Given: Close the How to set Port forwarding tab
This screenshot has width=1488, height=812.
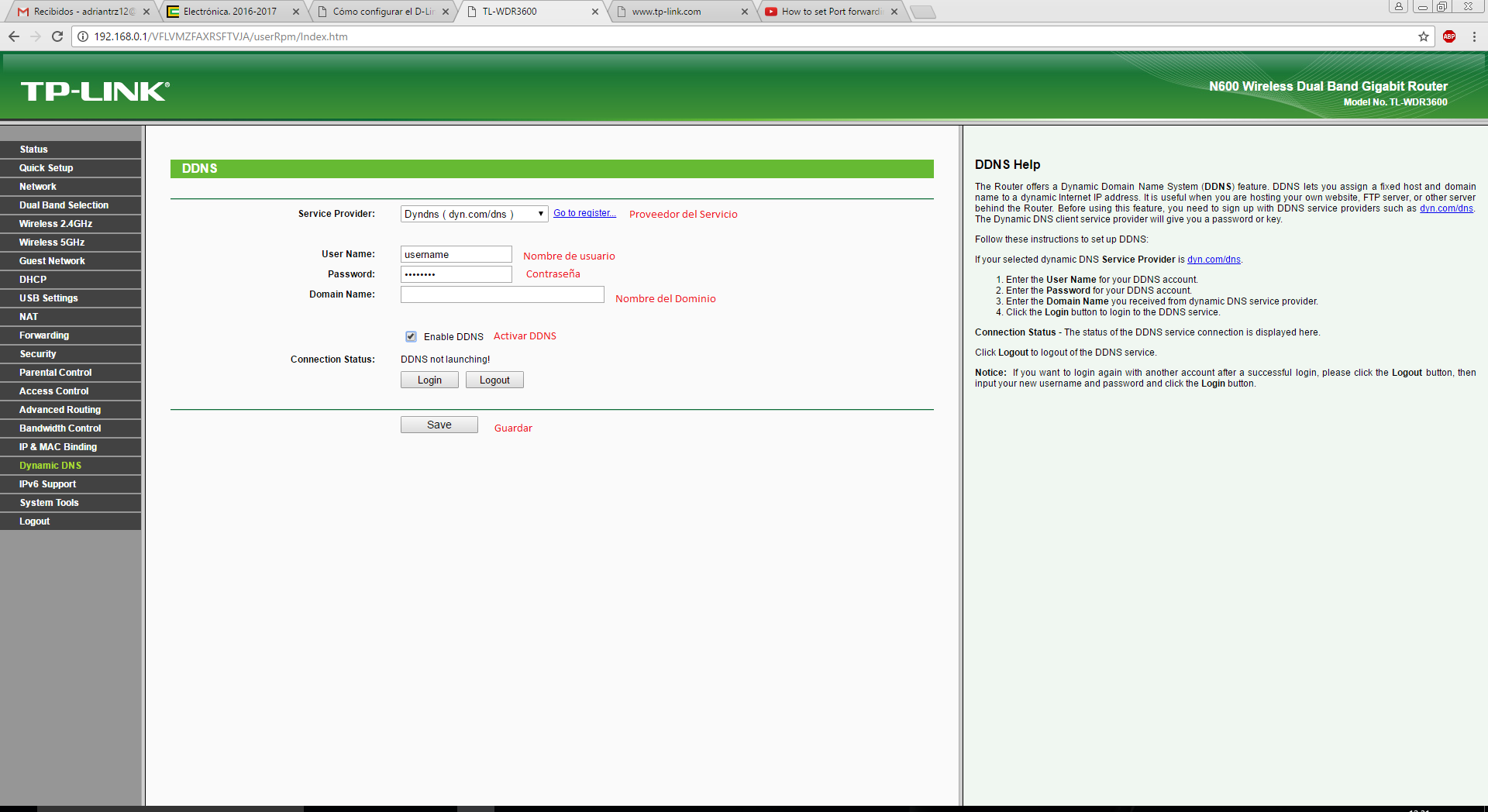Looking at the screenshot, I should (894, 12).
